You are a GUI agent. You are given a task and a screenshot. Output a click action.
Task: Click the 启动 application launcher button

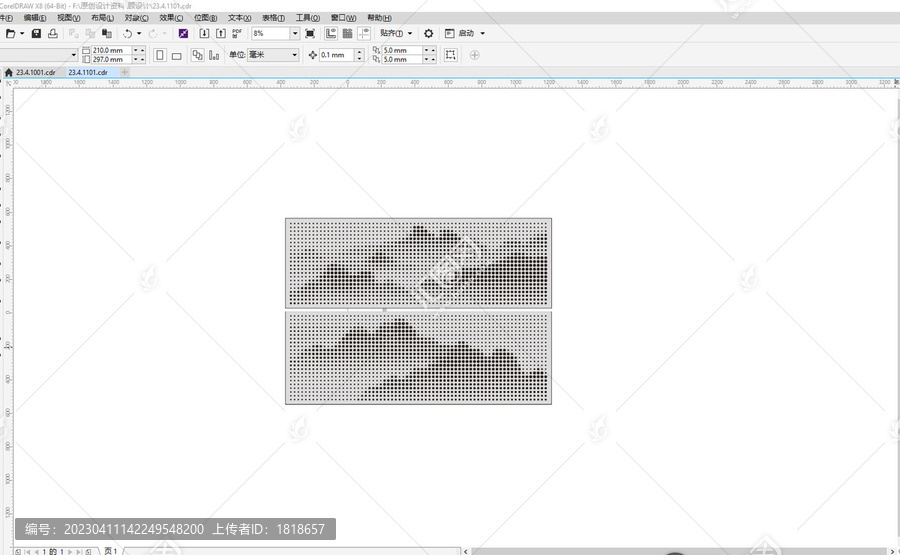[x=460, y=34]
